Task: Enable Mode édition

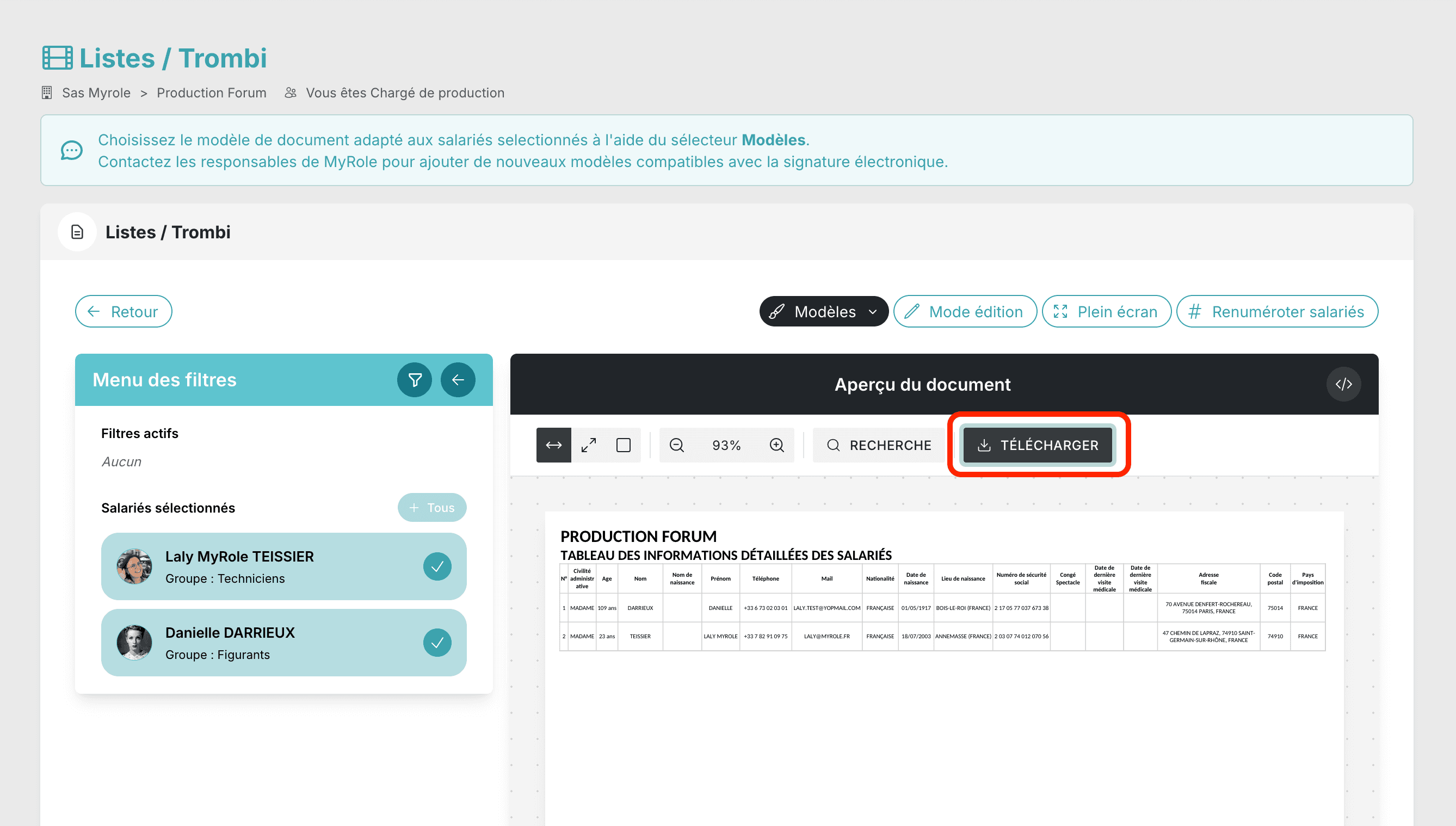Action: (965, 311)
